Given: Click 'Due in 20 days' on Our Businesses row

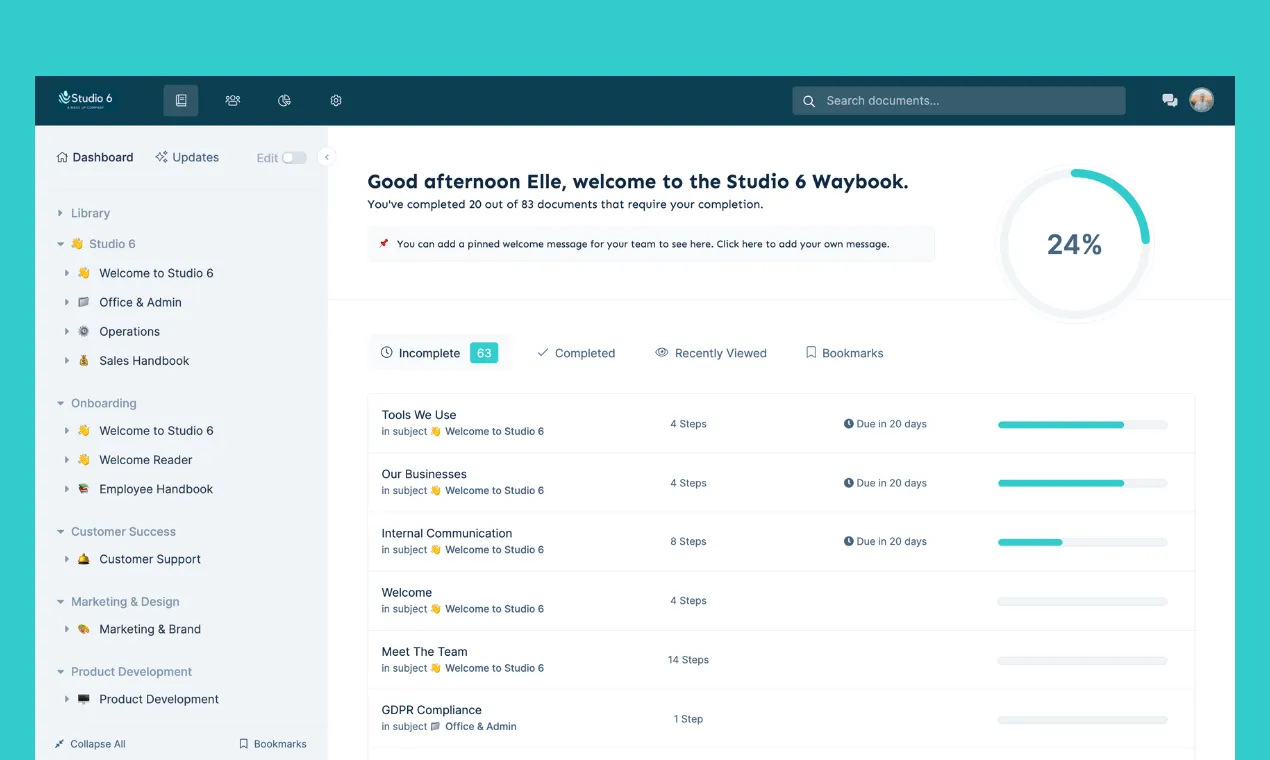Looking at the screenshot, I should 885,483.
